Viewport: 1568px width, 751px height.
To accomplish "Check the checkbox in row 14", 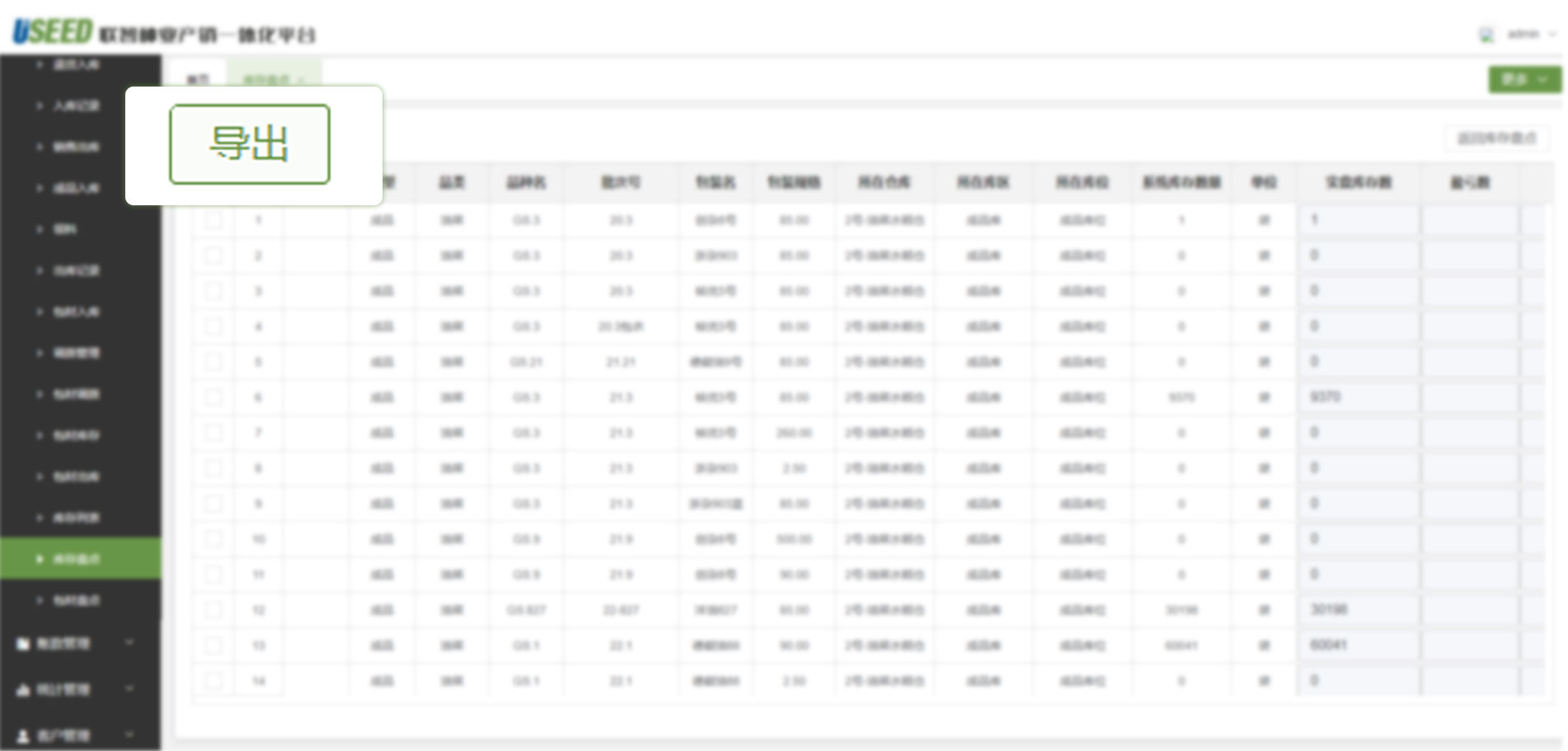I will point(214,681).
